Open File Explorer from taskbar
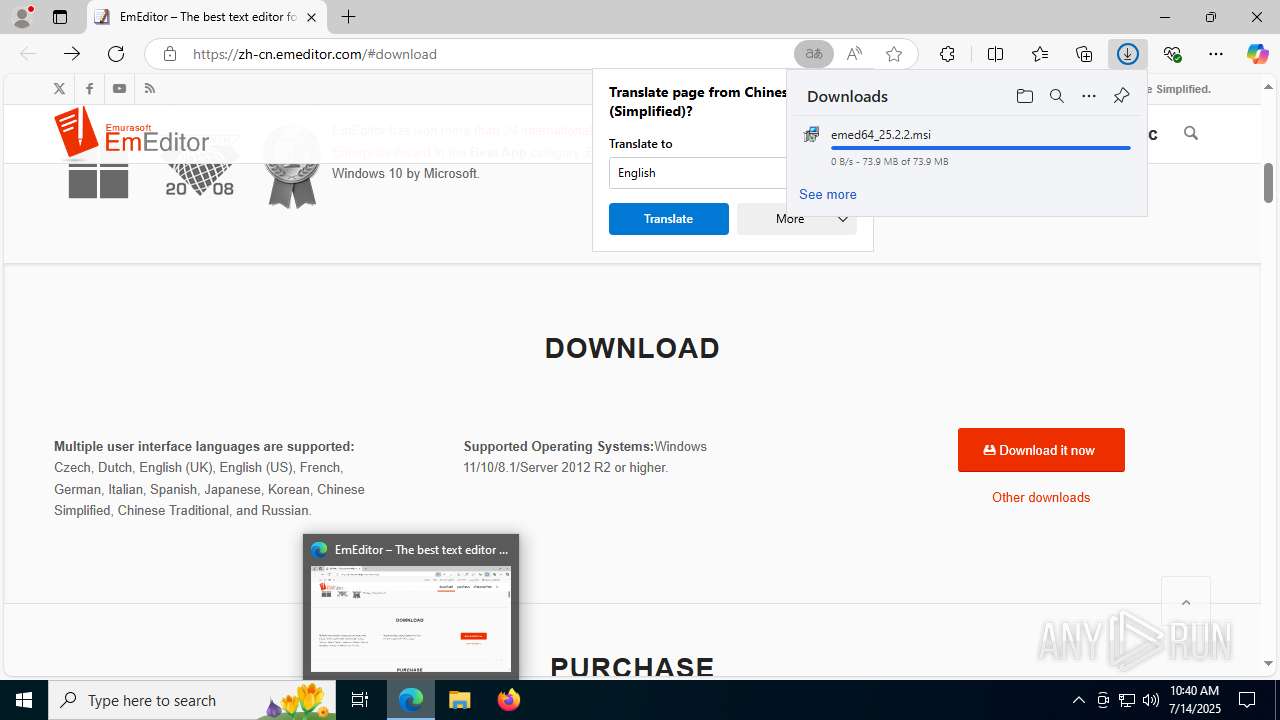Image resolution: width=1280 pixels, height=720 pixels. (x=460, y=700)
